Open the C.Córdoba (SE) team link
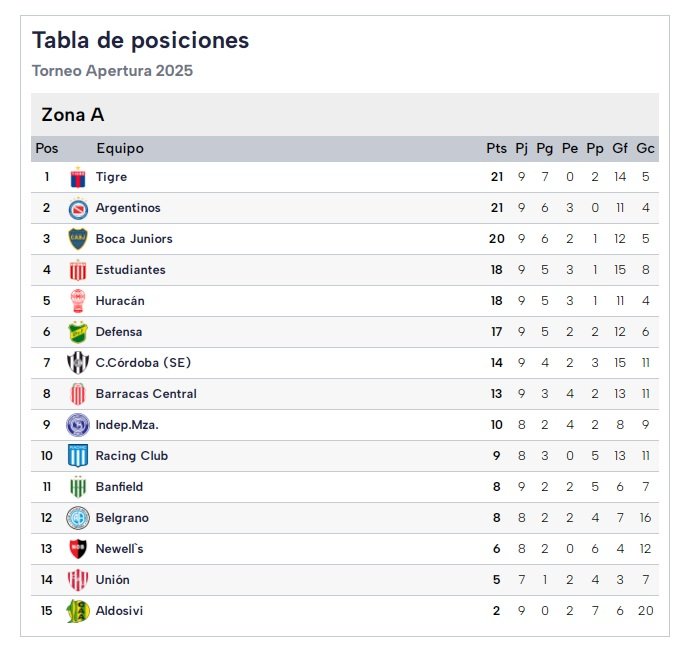 tap(143, 363)
